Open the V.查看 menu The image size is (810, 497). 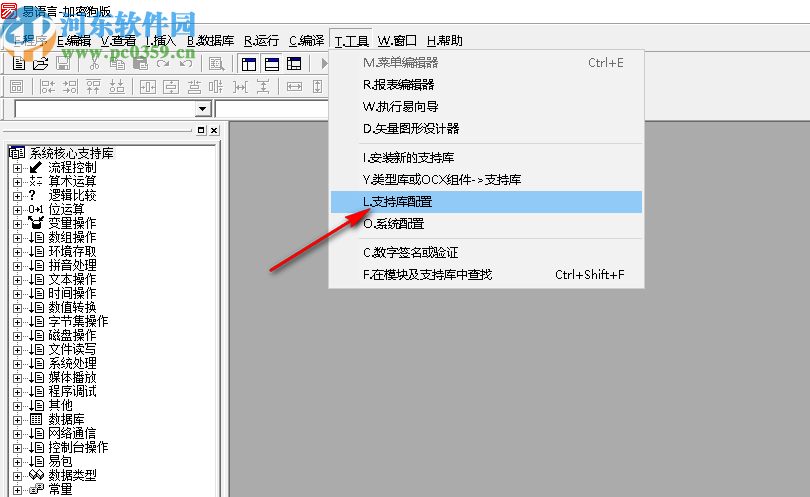(118, 40)
